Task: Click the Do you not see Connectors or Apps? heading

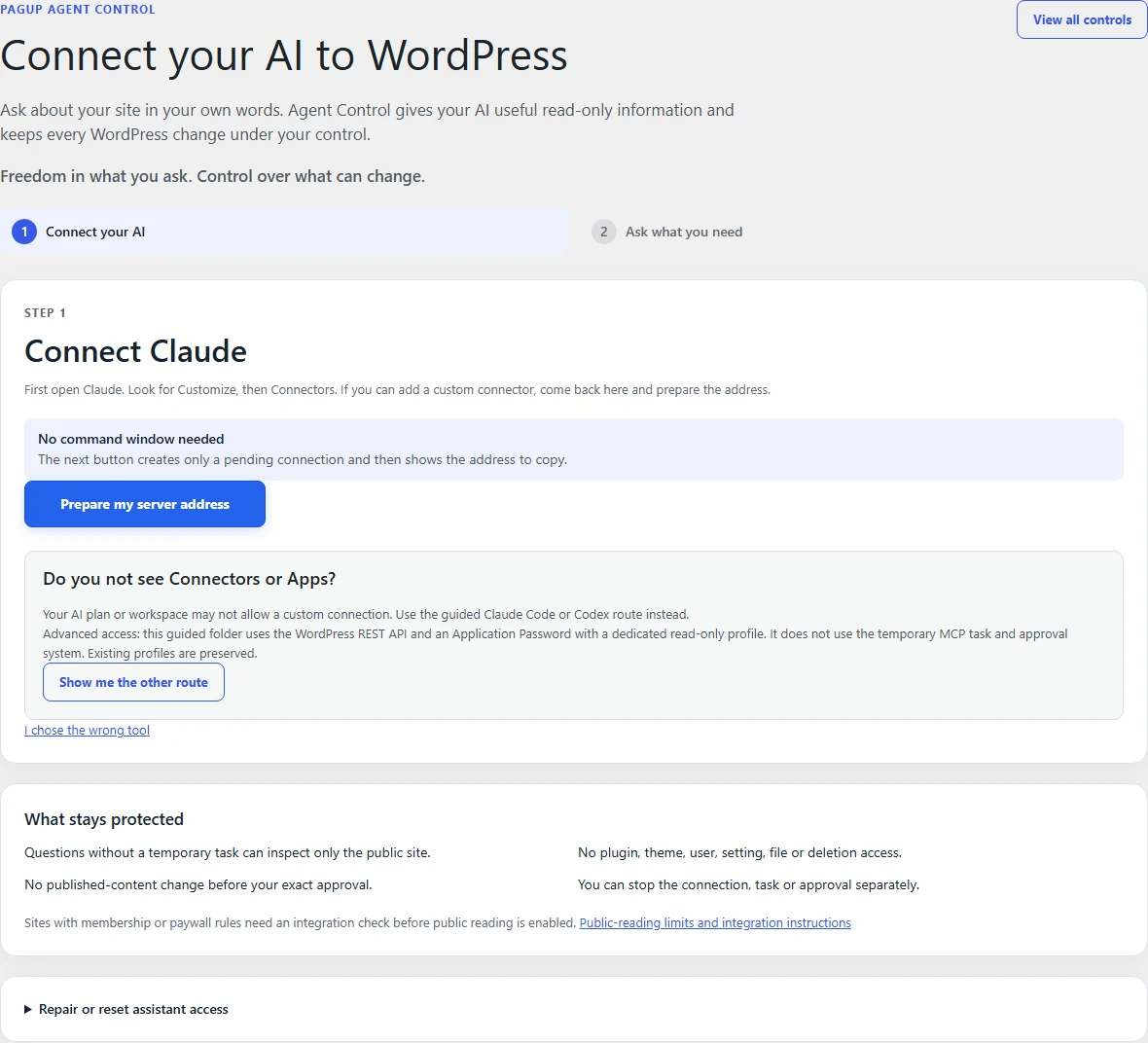Action: click(190, 579)
